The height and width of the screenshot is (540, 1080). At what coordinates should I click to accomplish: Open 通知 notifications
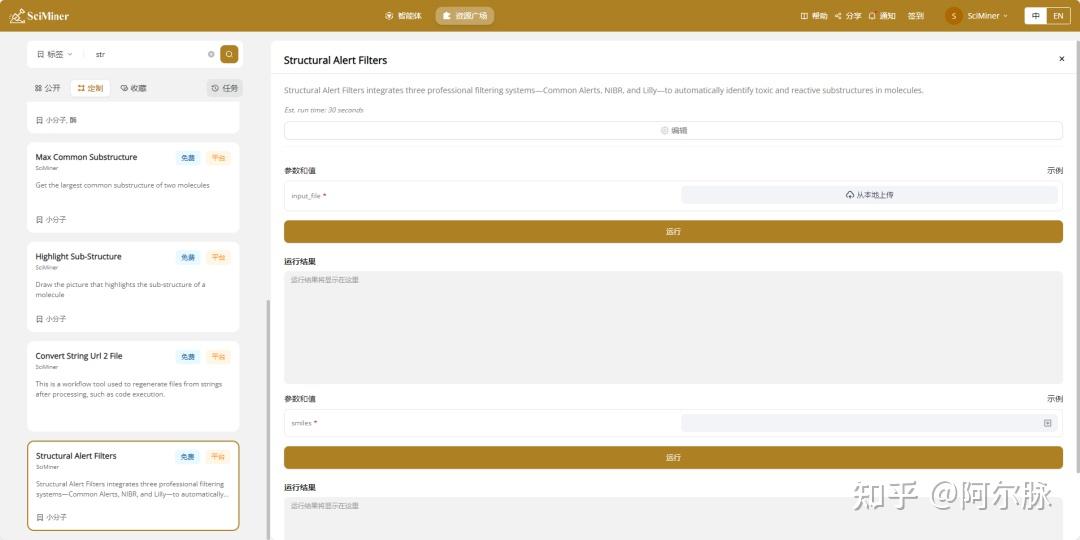coord(882,16)
